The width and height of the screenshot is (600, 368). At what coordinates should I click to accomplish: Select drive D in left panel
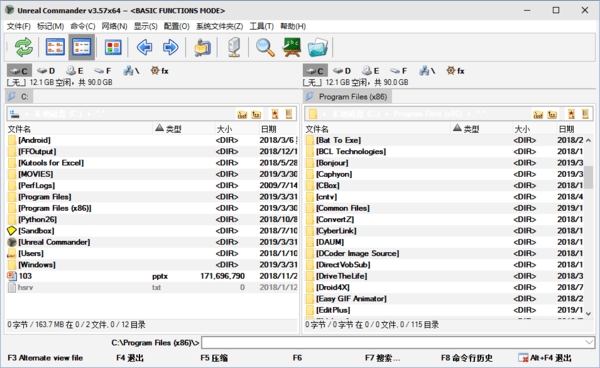46,71
